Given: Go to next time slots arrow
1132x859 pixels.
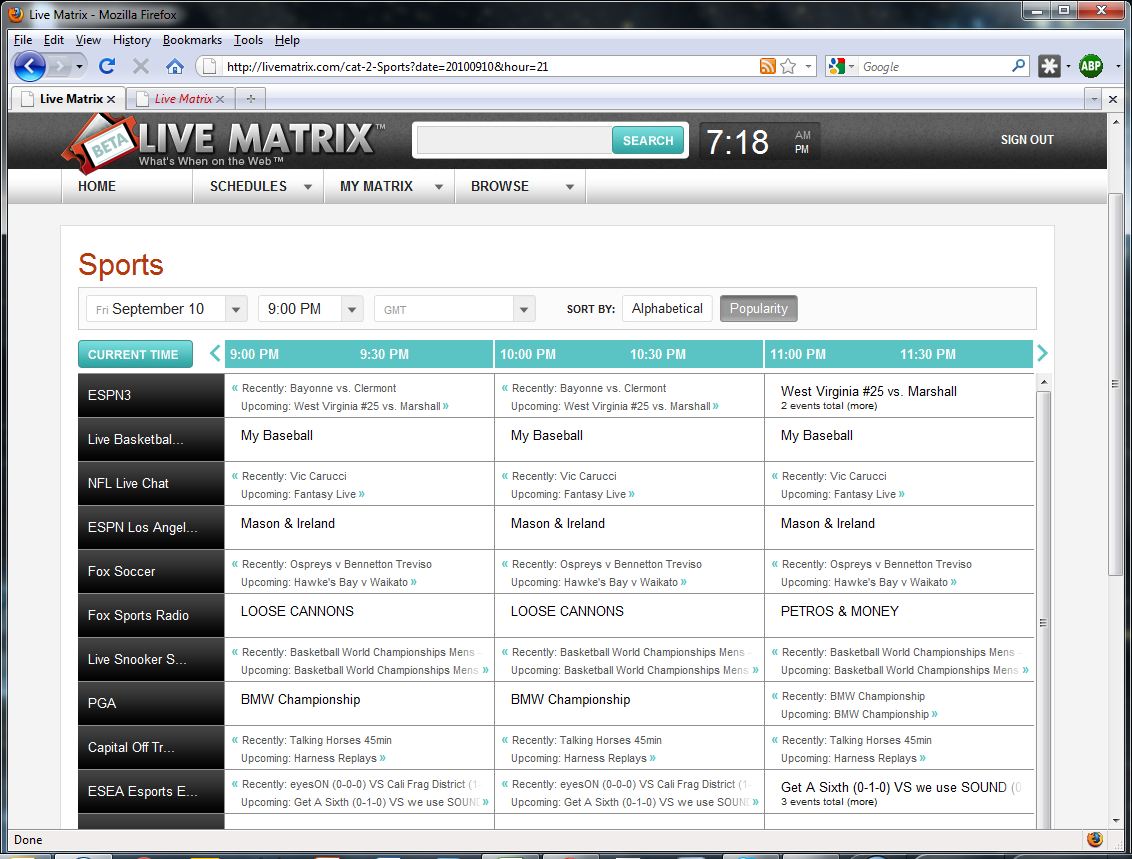Looking at the screenshot, I should [1042, 353].
